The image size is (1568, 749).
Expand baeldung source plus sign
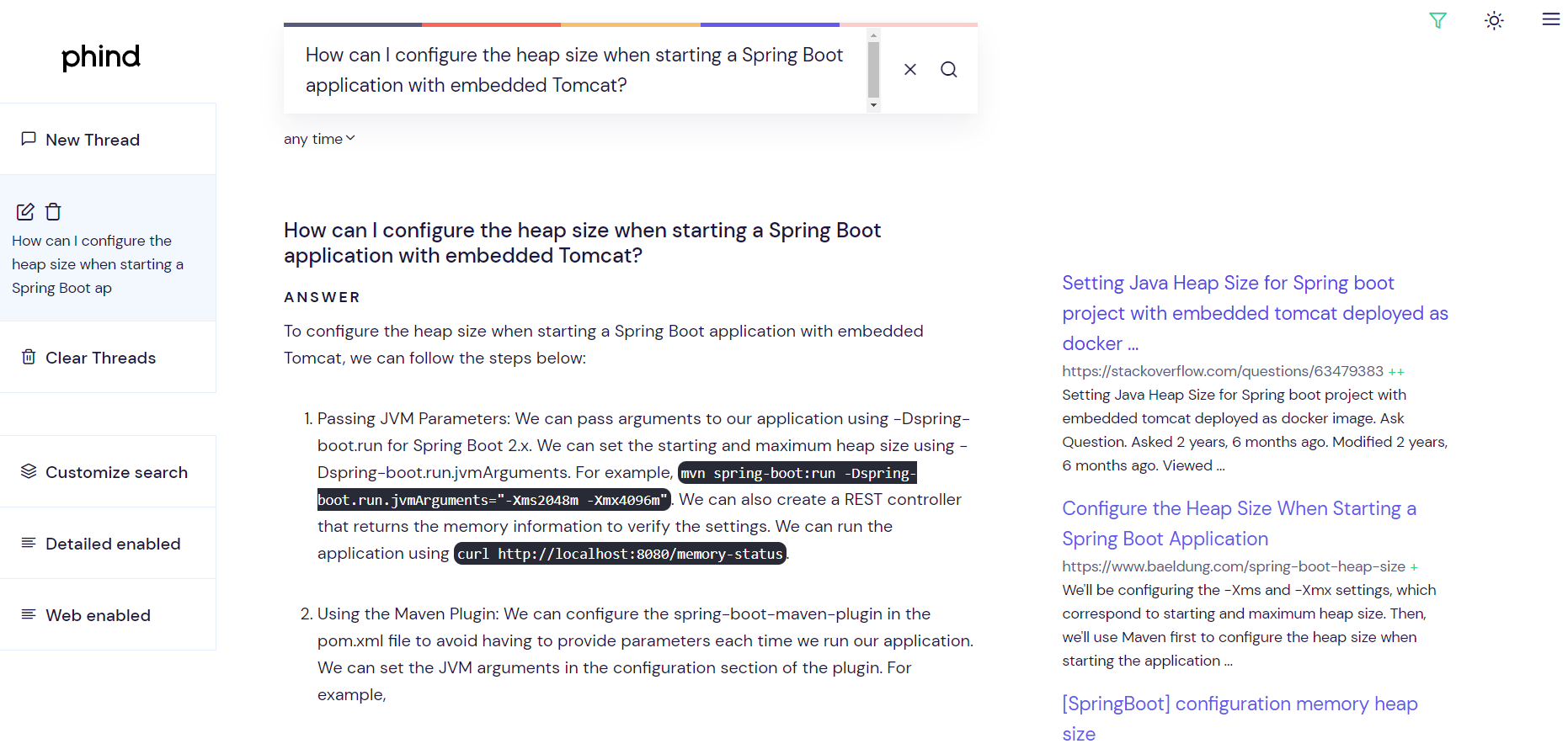click(x=1414, y=567)
